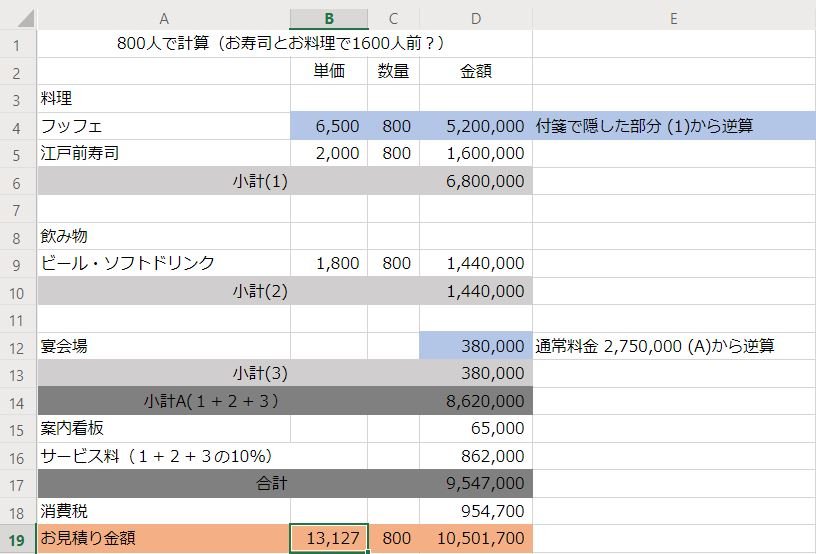Click the 800 quantity in row 5
Image resolution: width=816 pixels, height=554 pixels.
(x=393, y=153)
